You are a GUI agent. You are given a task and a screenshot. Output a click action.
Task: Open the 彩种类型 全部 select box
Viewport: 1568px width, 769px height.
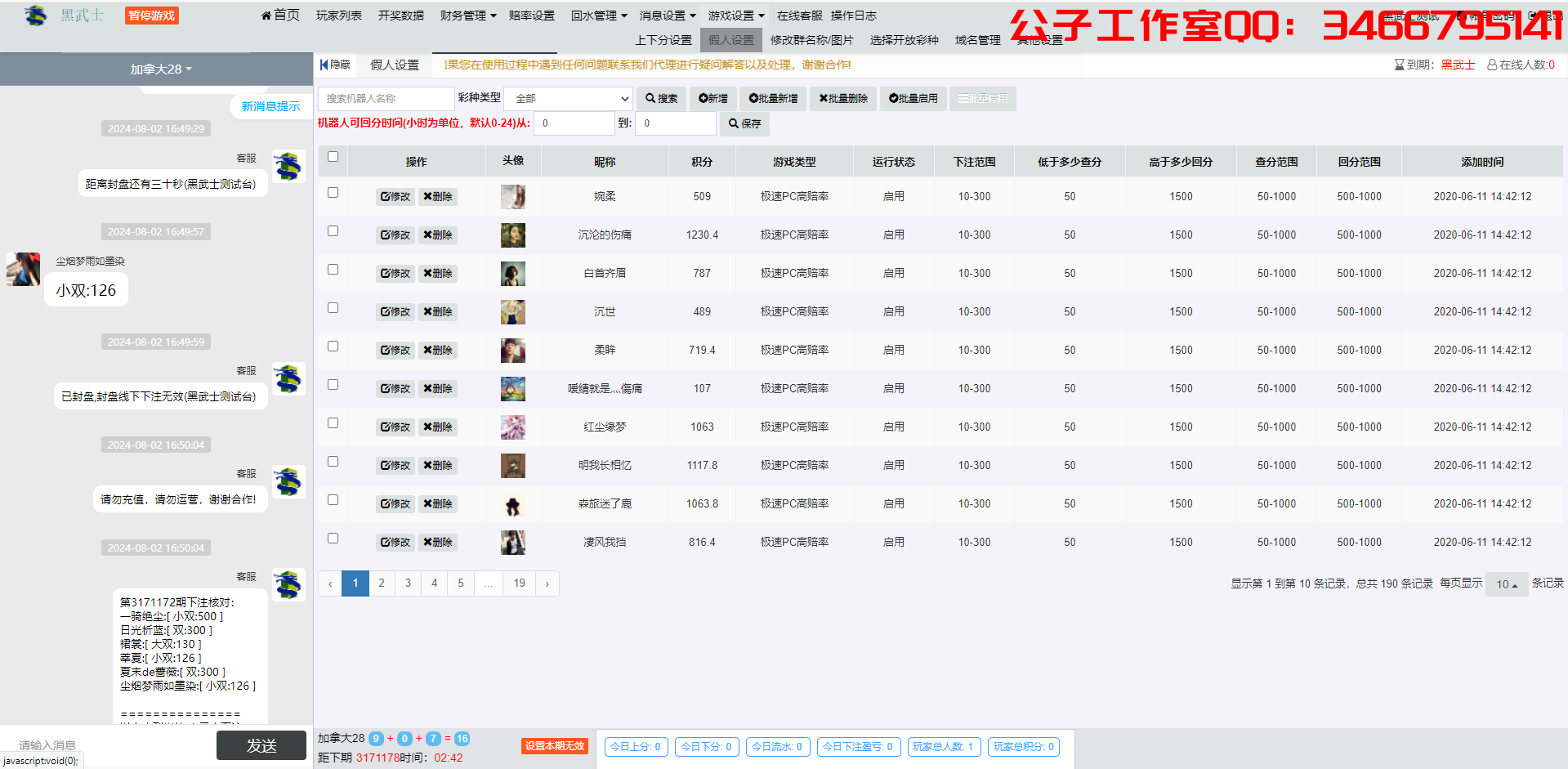click(x=569, y=99)
